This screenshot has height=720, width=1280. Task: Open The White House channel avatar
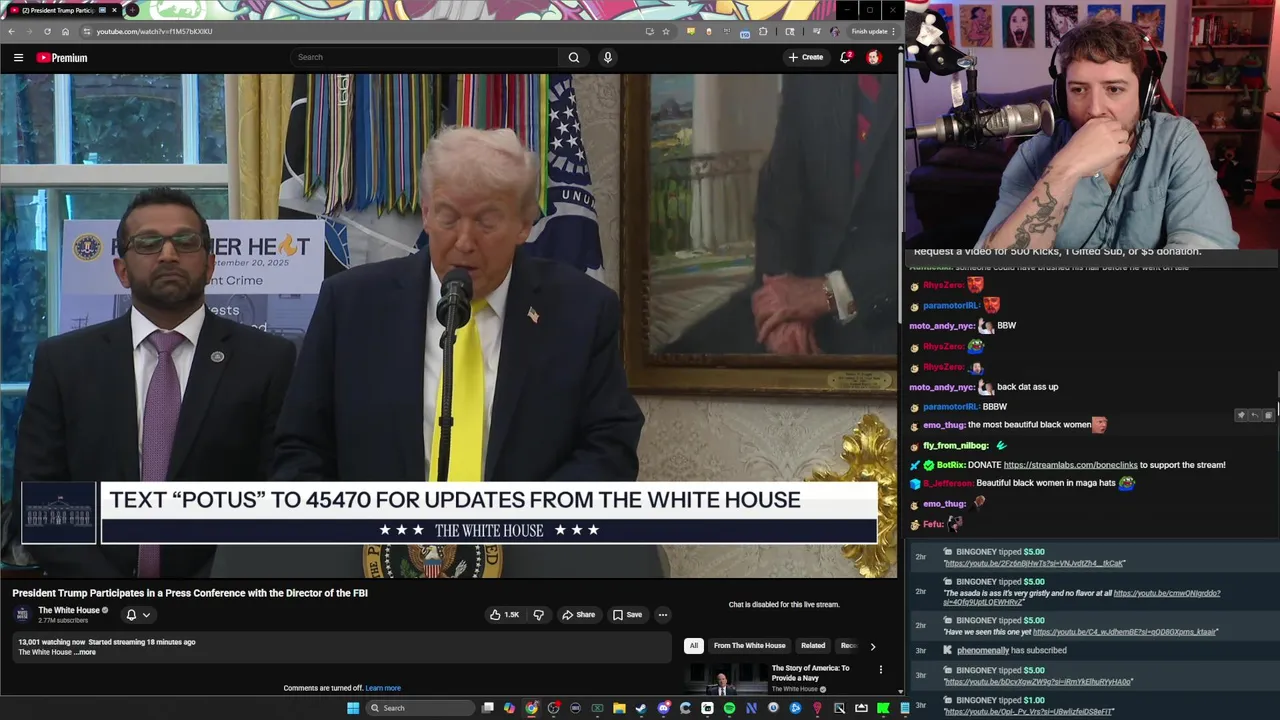[x=22, y=614]
